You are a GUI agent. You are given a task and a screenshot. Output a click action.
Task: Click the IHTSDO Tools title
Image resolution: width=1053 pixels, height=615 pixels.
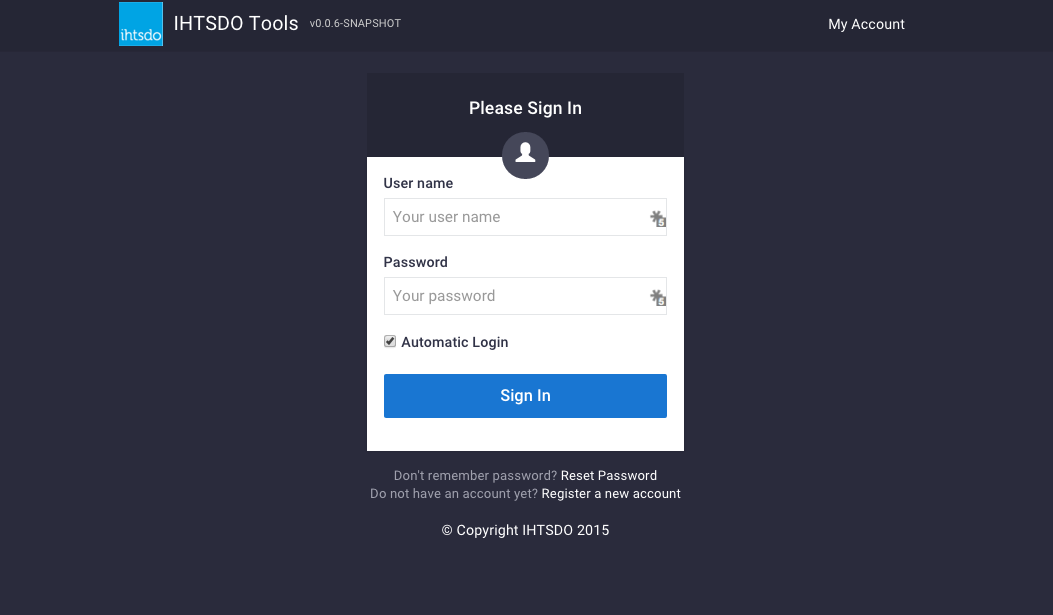(x=236, y=24)
